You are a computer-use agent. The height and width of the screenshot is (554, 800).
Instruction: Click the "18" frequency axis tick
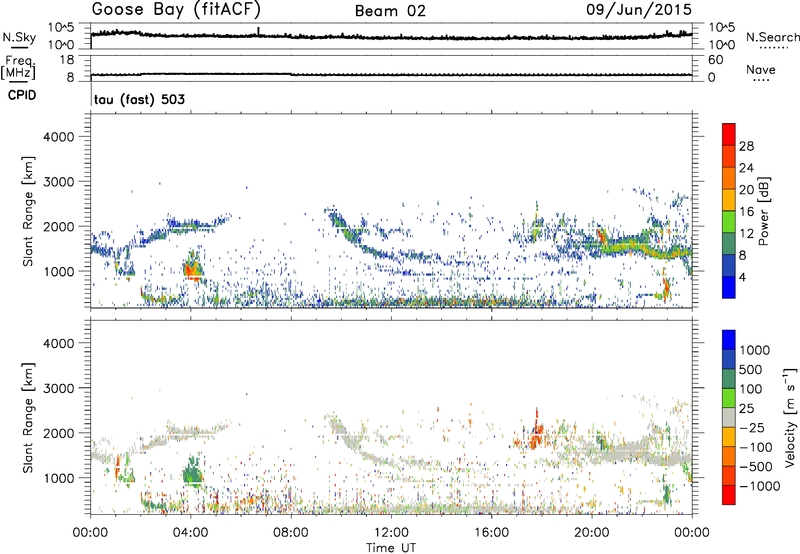coord(67,60)
